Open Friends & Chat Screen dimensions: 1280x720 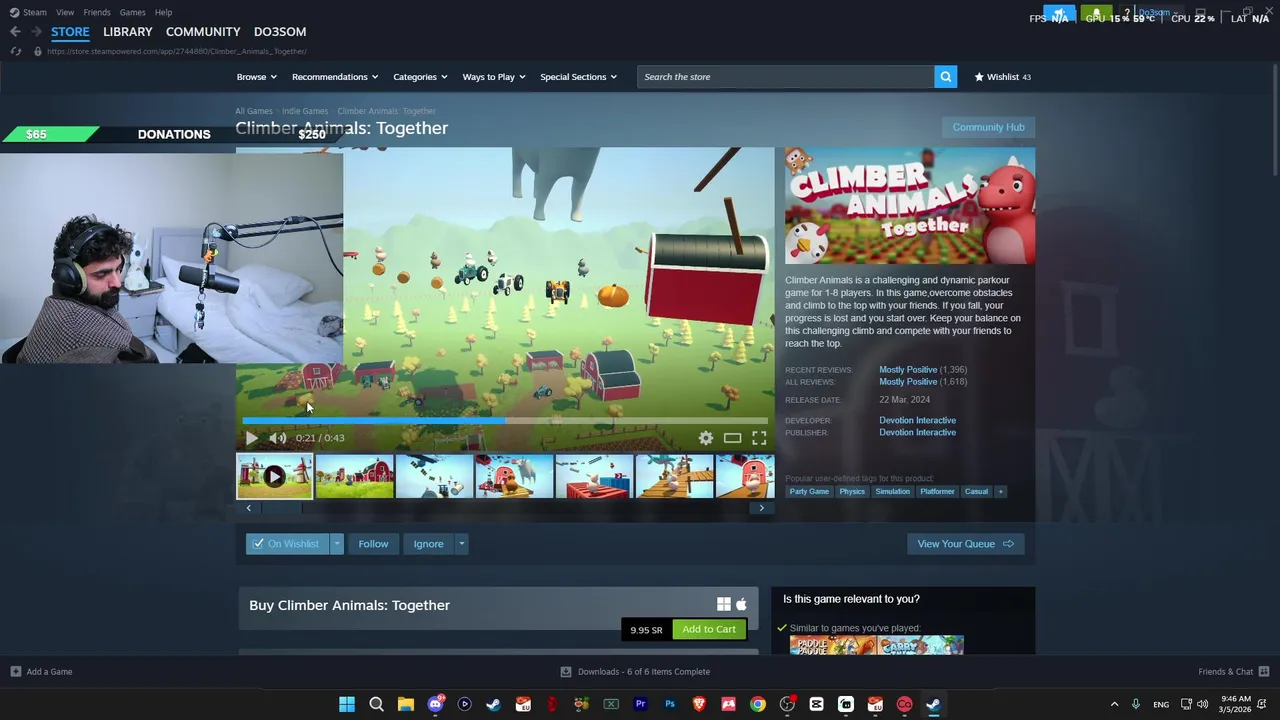(1233, 672)
